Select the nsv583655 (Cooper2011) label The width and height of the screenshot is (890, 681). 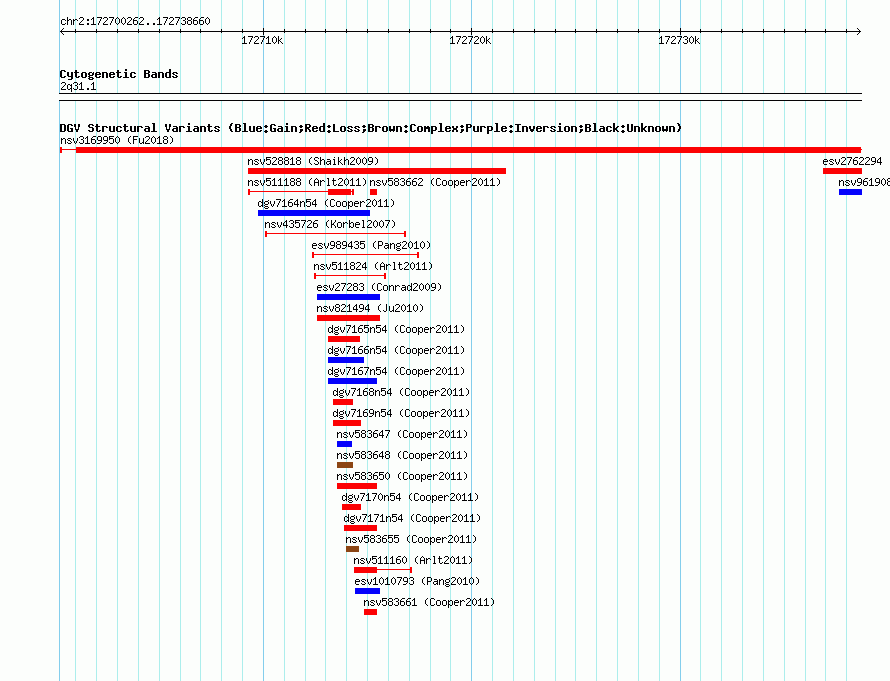coord(411,539)
